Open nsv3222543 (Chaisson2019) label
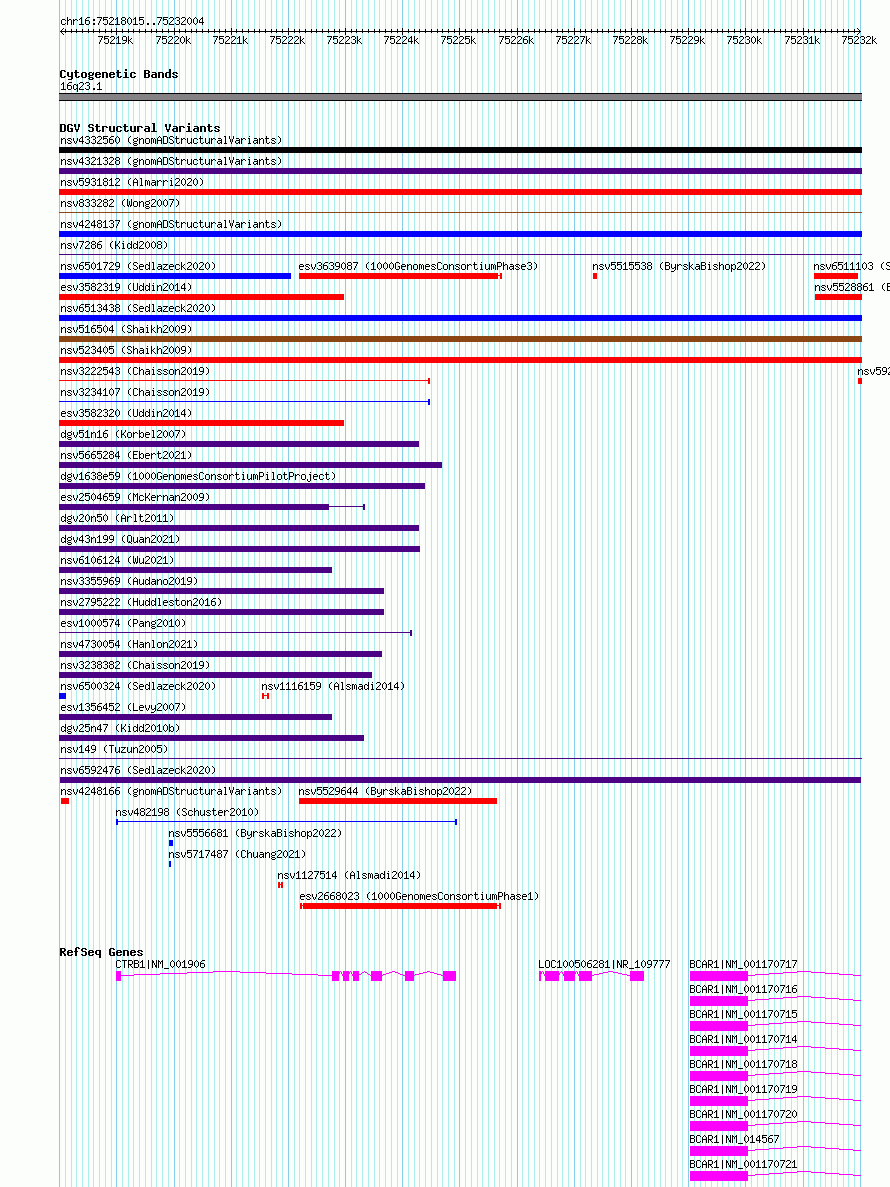 pos(135,372)
